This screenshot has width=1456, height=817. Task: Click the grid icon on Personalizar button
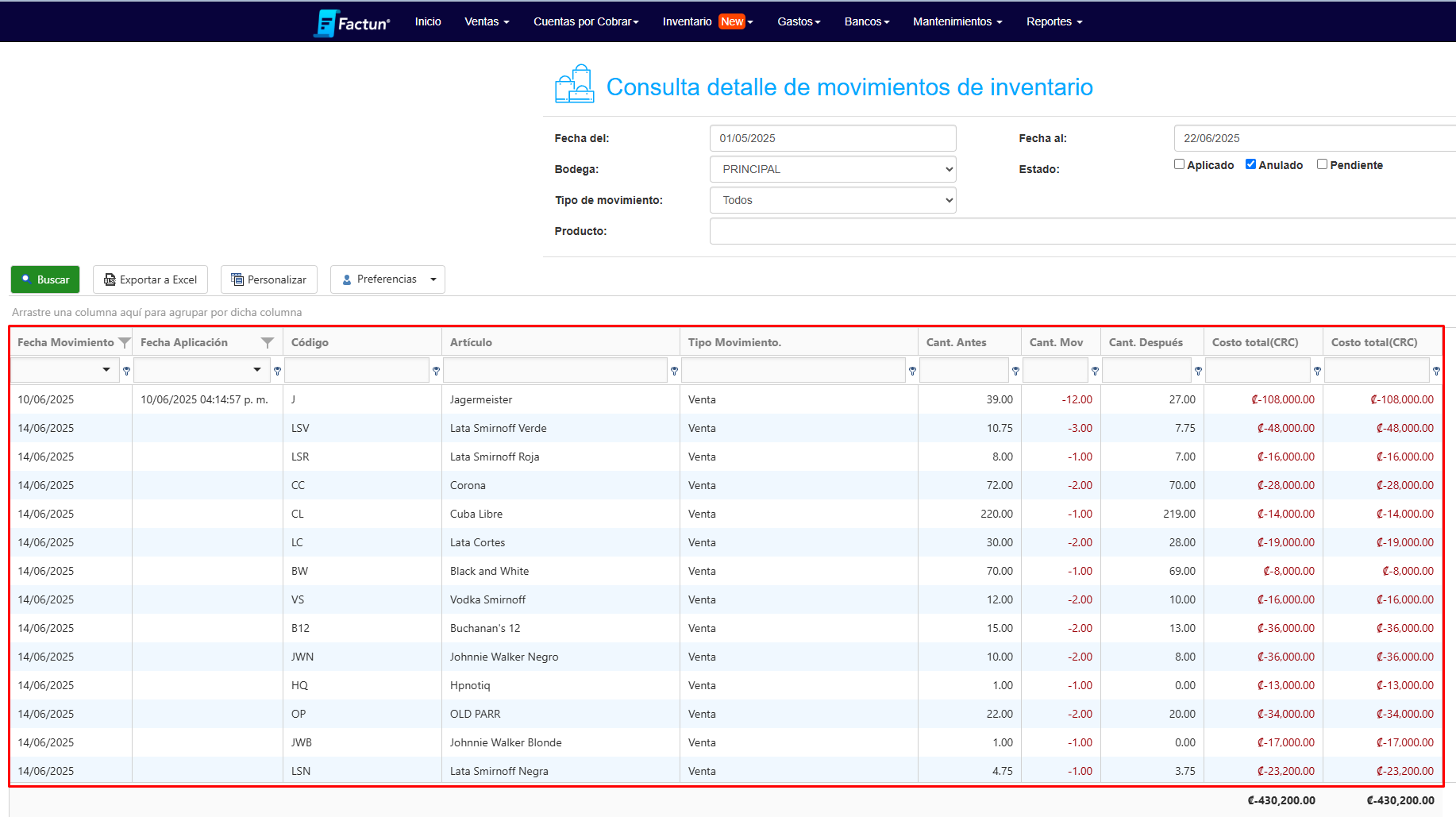click(237, 279)
